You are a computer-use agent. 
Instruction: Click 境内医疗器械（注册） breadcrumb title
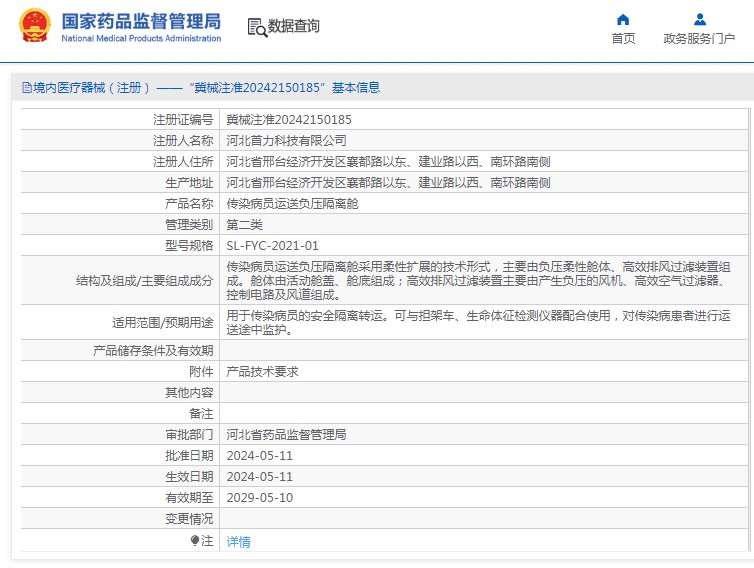(x=92, y=88)
